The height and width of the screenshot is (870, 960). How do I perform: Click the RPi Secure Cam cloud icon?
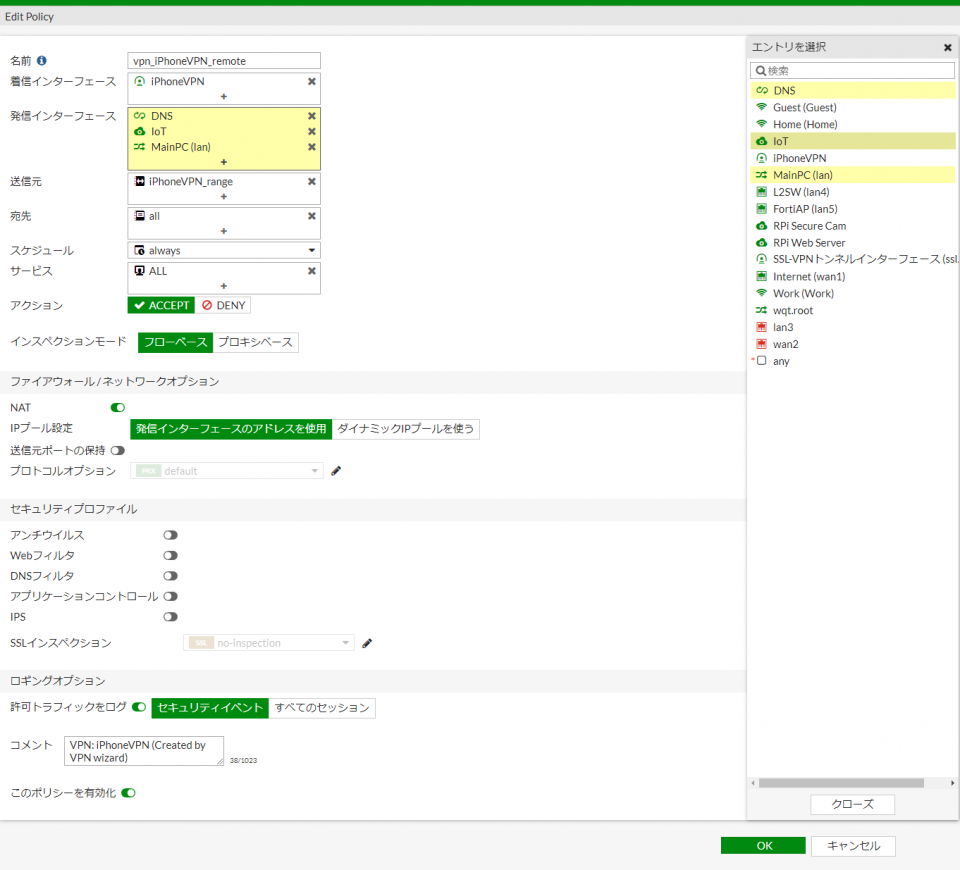click(x=762, y=226)
